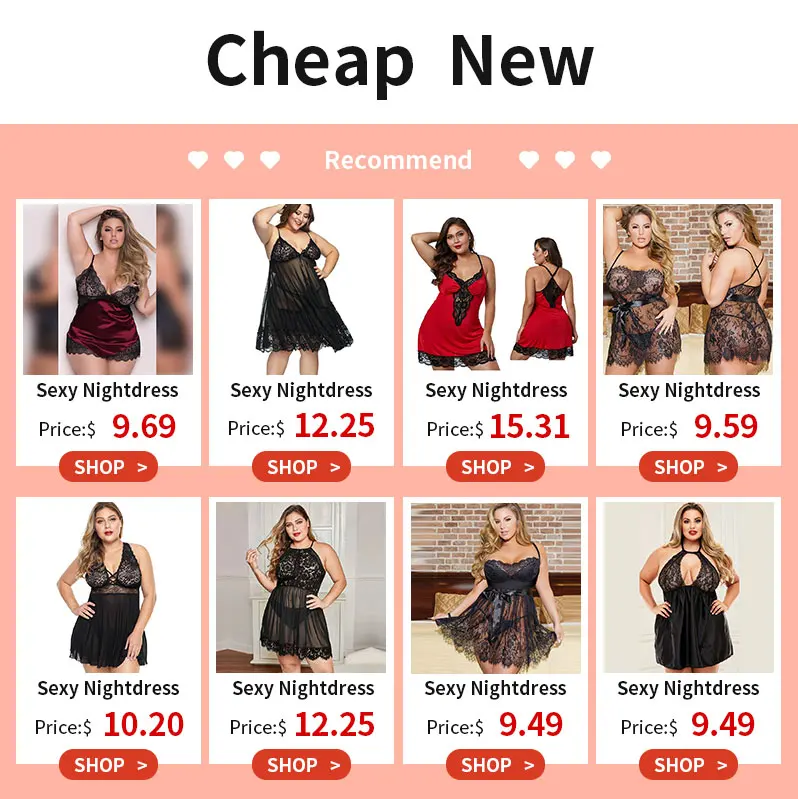This screenshot has height=799, width=798.
Task: Click Sexy Nightdress title above the 9.59 price
Action: click(x=689, y=390)
